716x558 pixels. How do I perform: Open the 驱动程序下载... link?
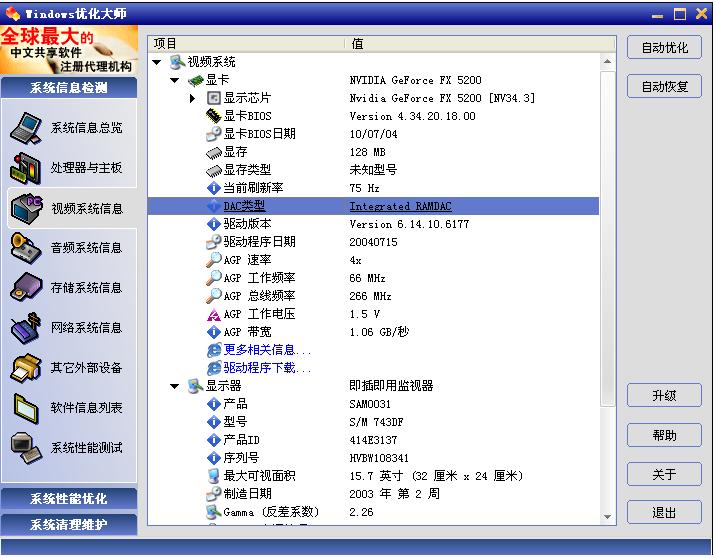click(x=267, y=368)
